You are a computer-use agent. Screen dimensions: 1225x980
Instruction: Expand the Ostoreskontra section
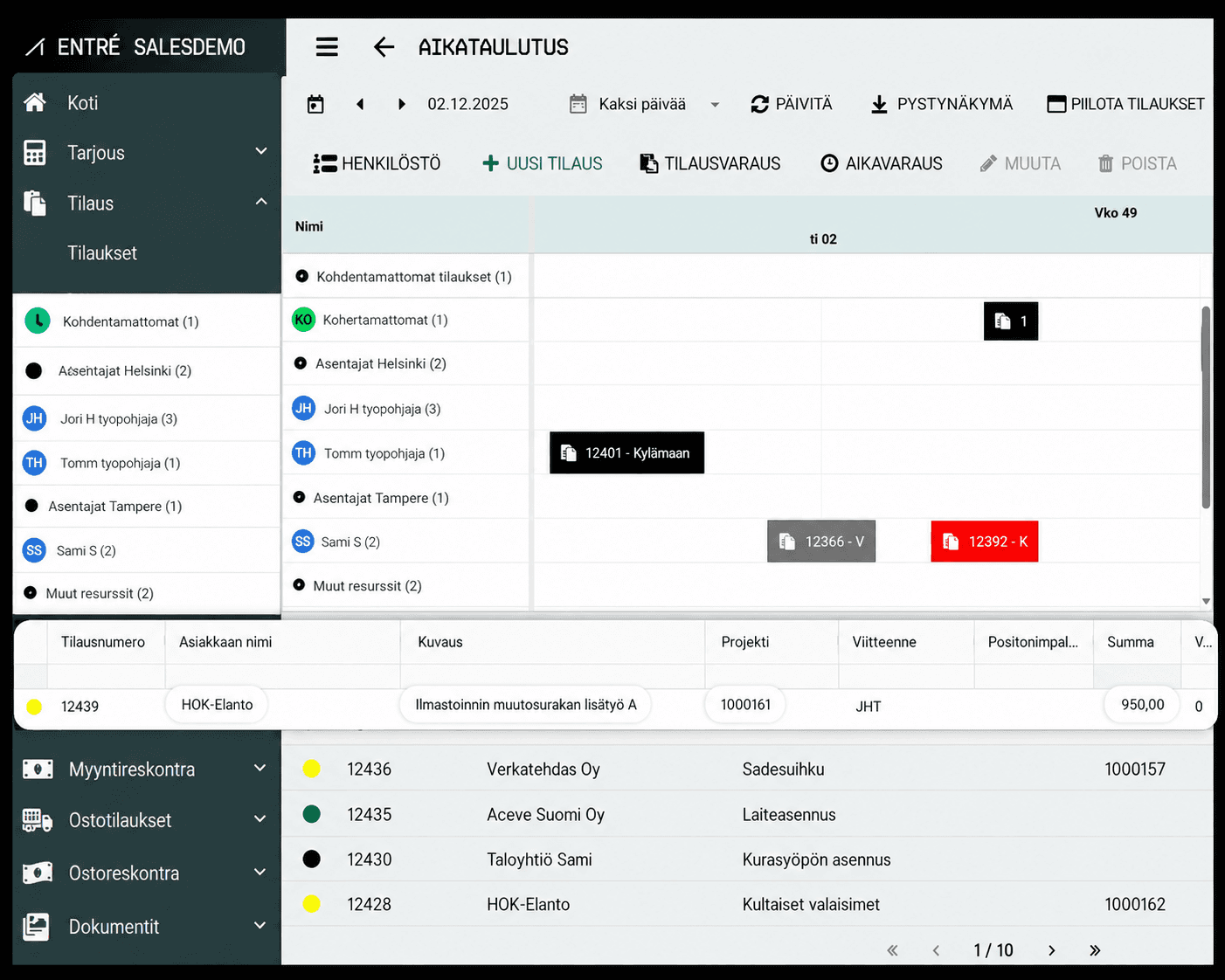tap(147, 873)
